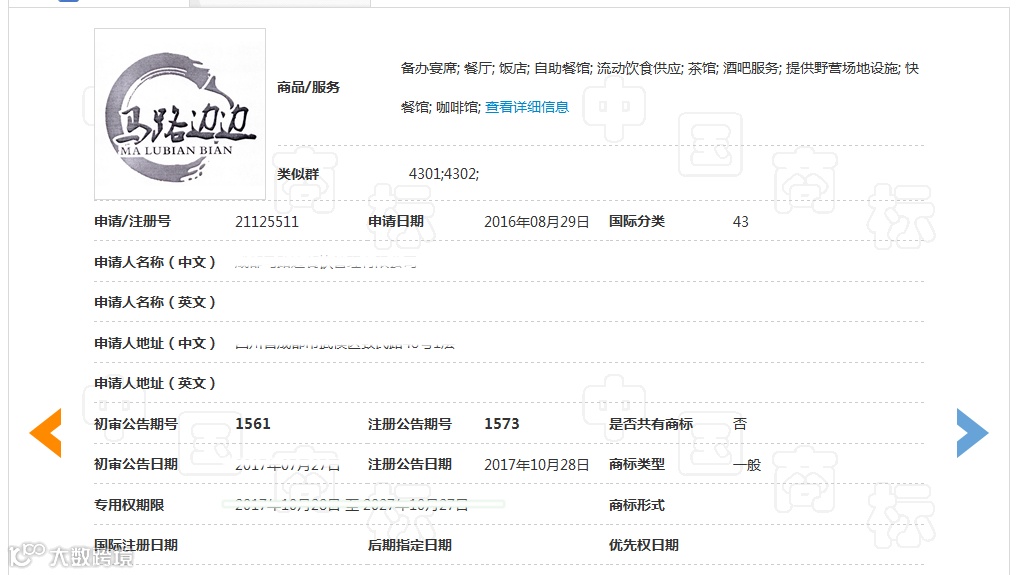
Task: Click the 申请人地址（中文） label
Action: (155, 343)
